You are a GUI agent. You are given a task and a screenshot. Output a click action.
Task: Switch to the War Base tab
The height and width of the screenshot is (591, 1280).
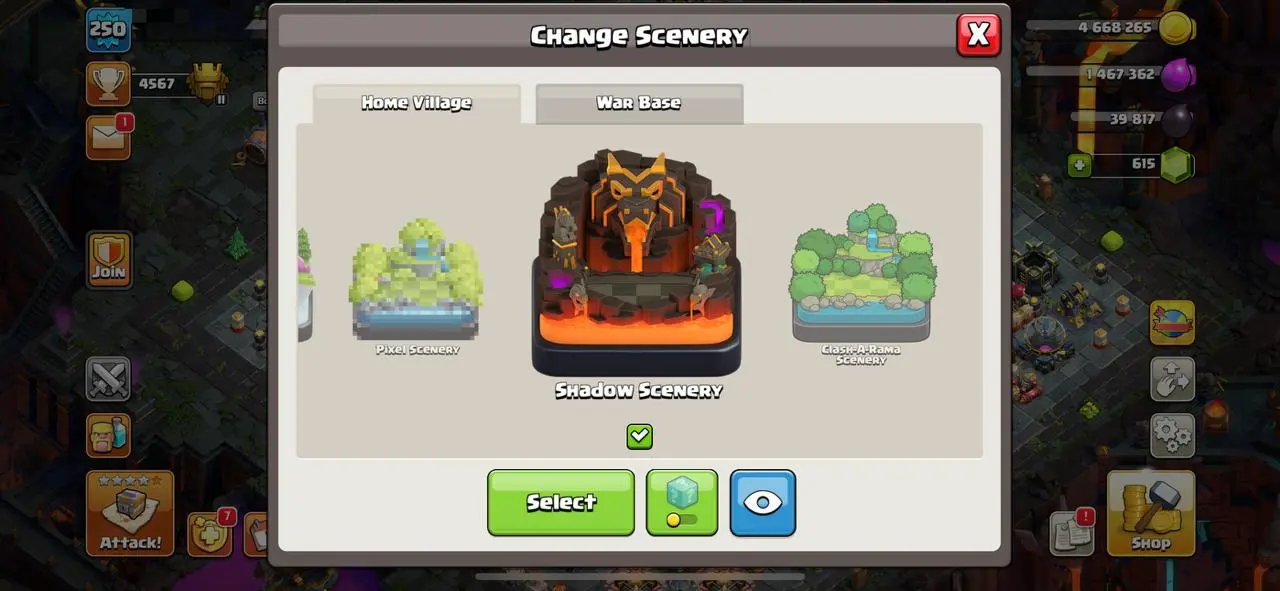tap(639, 103)
